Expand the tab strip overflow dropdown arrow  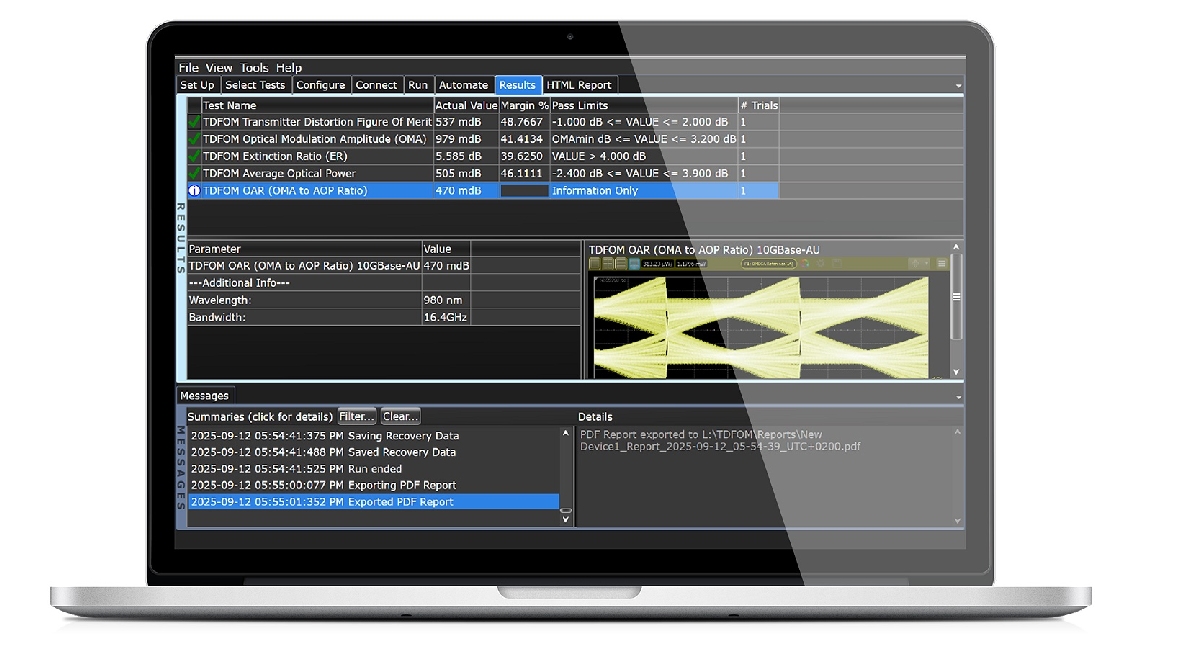tap(959, 87)
